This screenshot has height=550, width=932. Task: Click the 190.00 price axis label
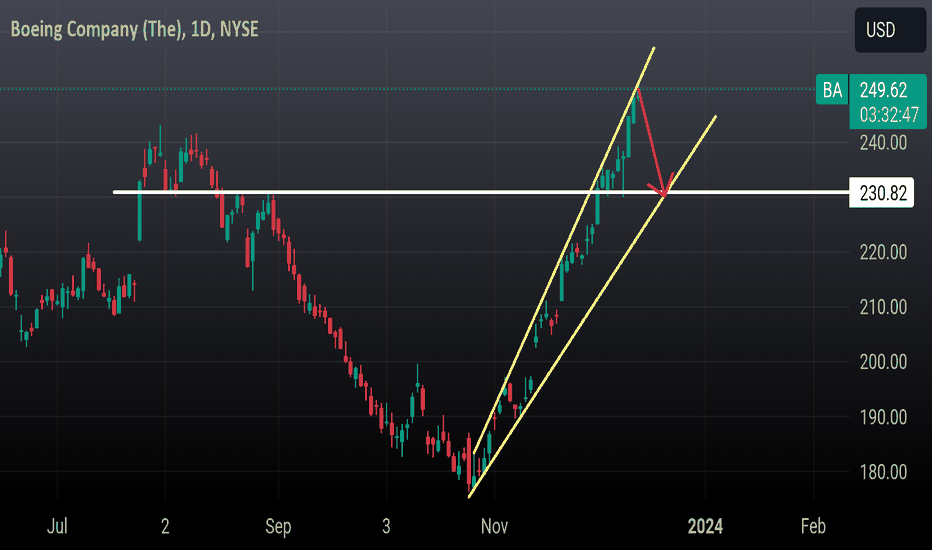click(883, 417)
